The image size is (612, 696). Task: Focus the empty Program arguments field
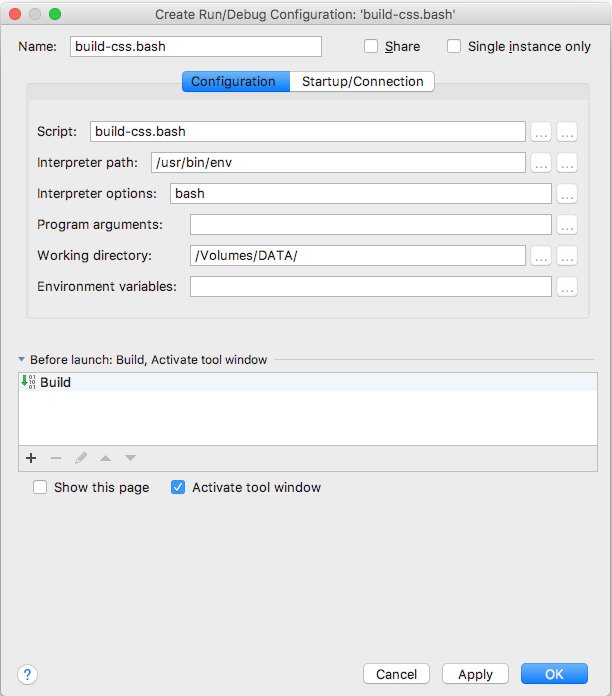(x=371, y=225)
